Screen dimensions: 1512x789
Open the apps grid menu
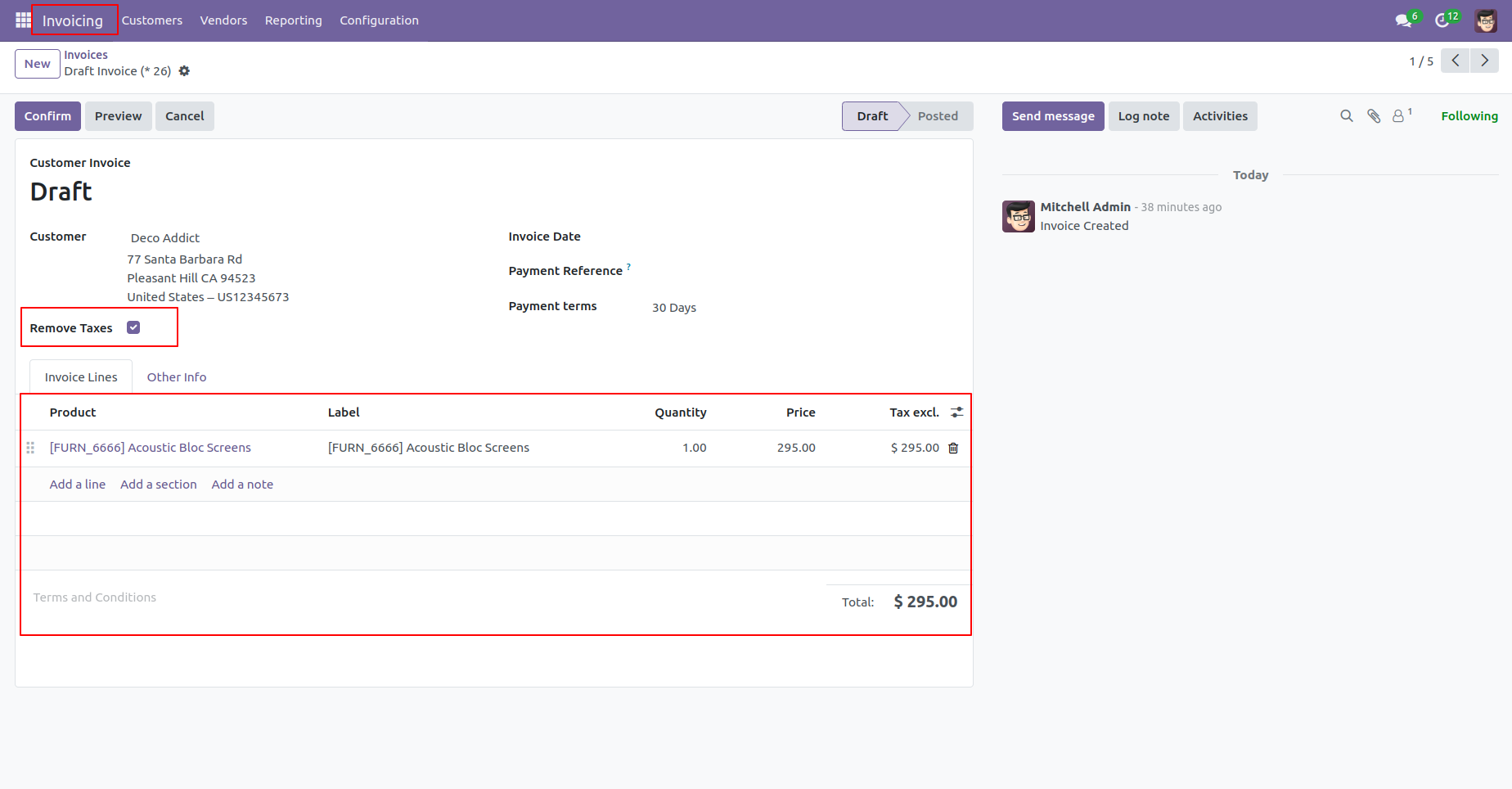coord(21,20)
